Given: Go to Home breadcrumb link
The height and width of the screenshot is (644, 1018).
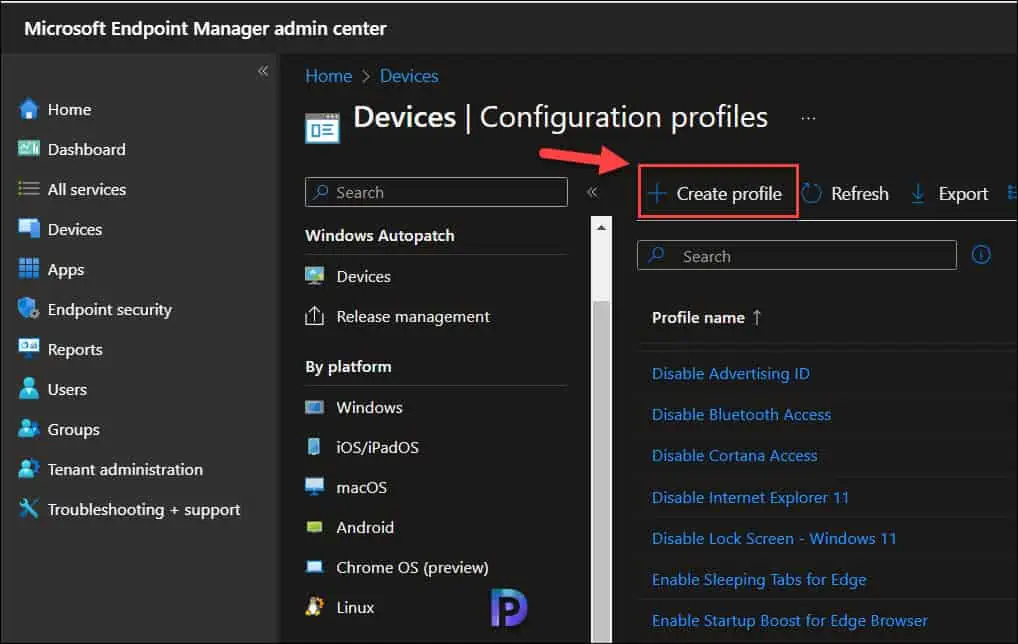Looking at the screenshot, I should [x=329, y=76].
